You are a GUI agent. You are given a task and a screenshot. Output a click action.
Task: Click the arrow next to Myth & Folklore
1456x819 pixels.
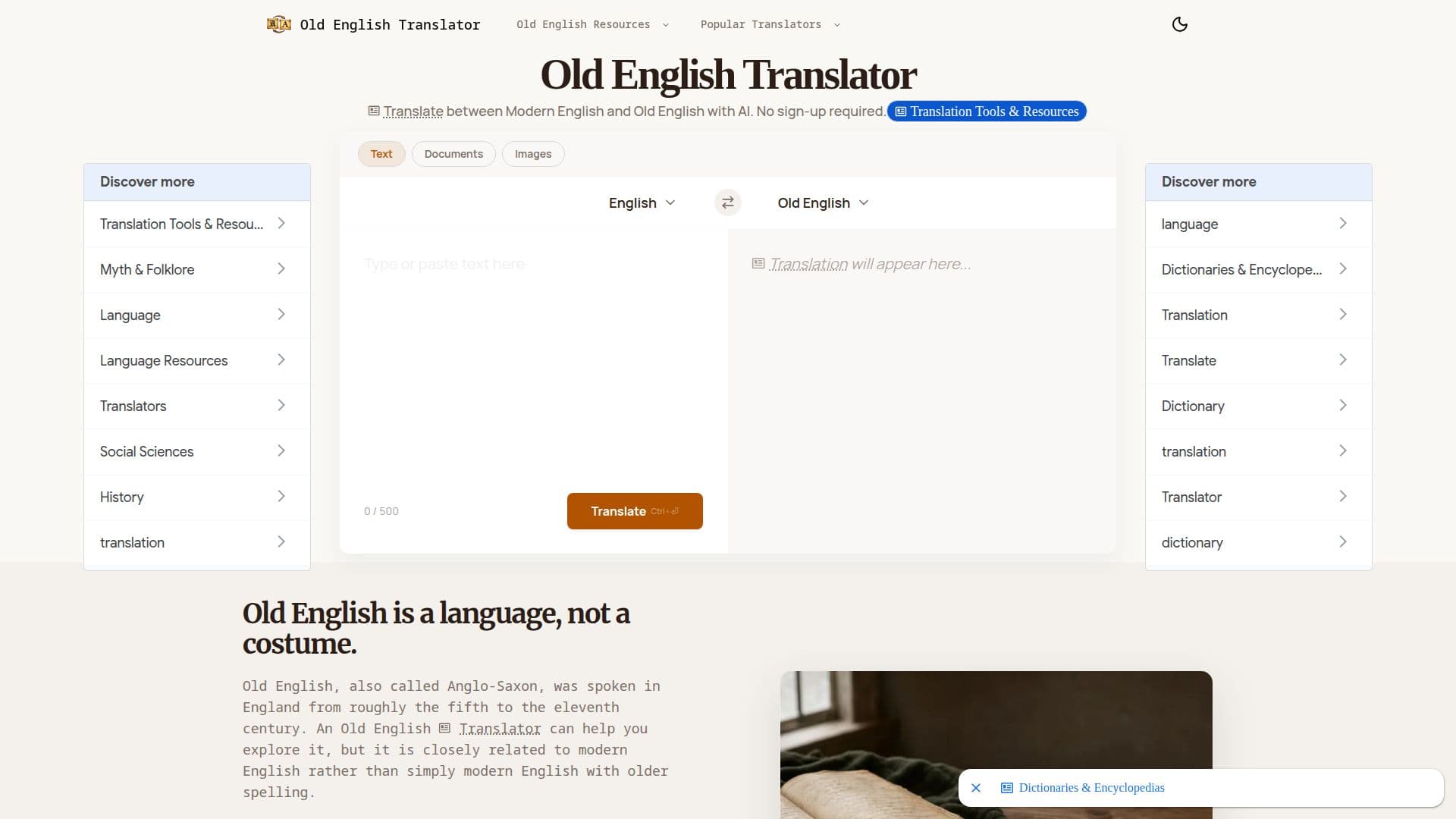coord(281,269)
